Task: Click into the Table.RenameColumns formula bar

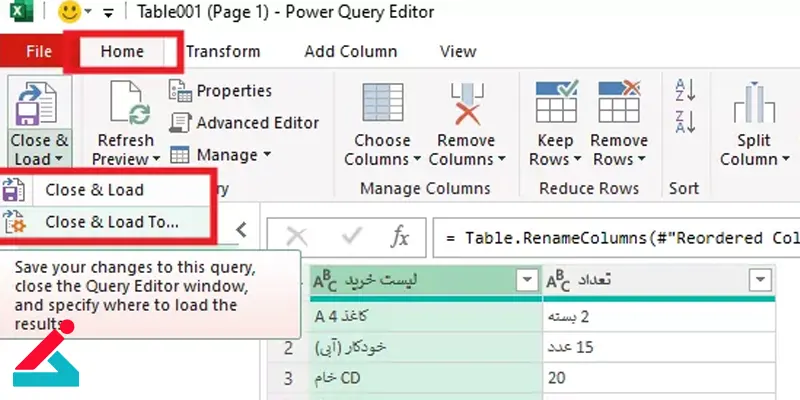Action: pos(616,238)
